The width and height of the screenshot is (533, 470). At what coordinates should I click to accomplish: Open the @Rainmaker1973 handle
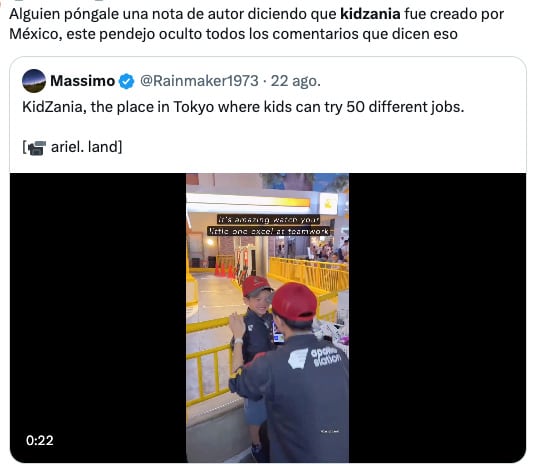pyautogui.click(x=199, y=81)
